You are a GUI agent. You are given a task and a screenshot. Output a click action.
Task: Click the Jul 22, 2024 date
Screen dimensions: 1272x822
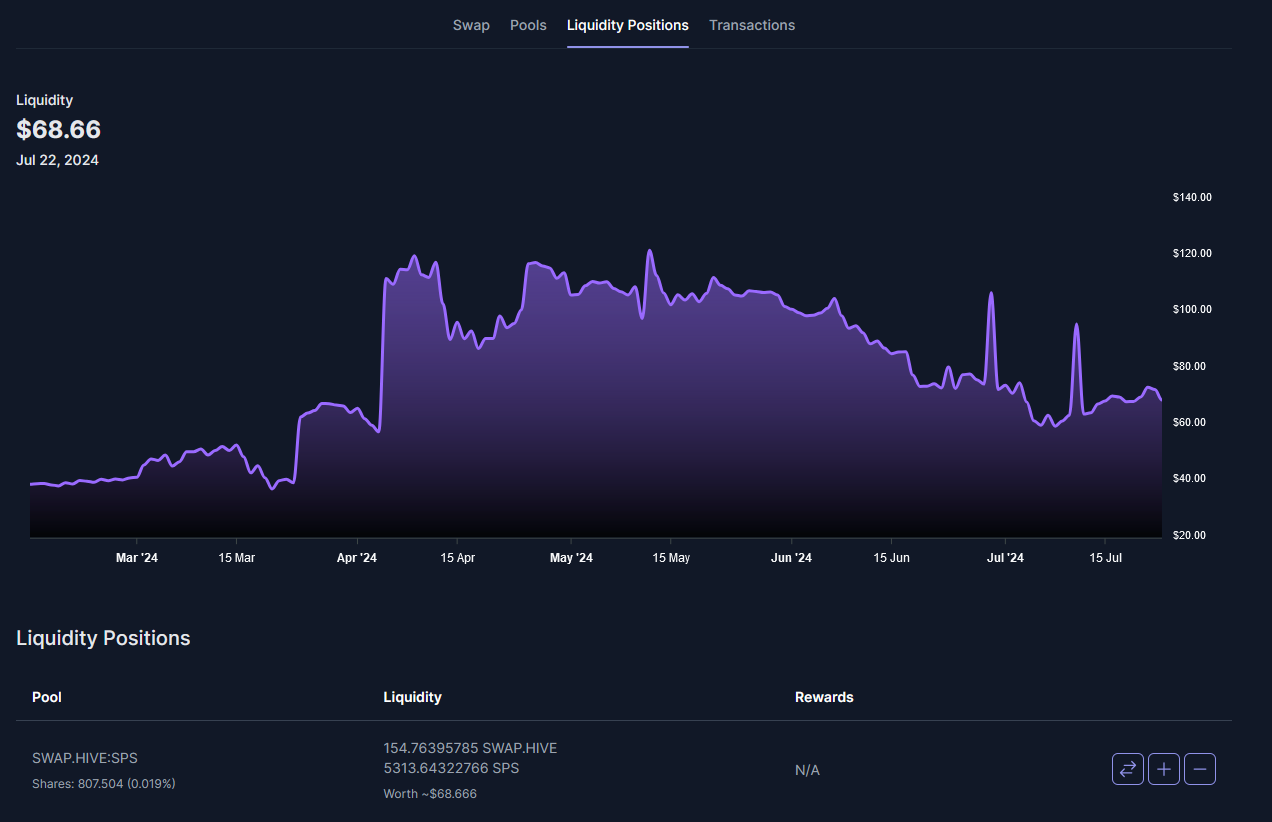(57, 160)
